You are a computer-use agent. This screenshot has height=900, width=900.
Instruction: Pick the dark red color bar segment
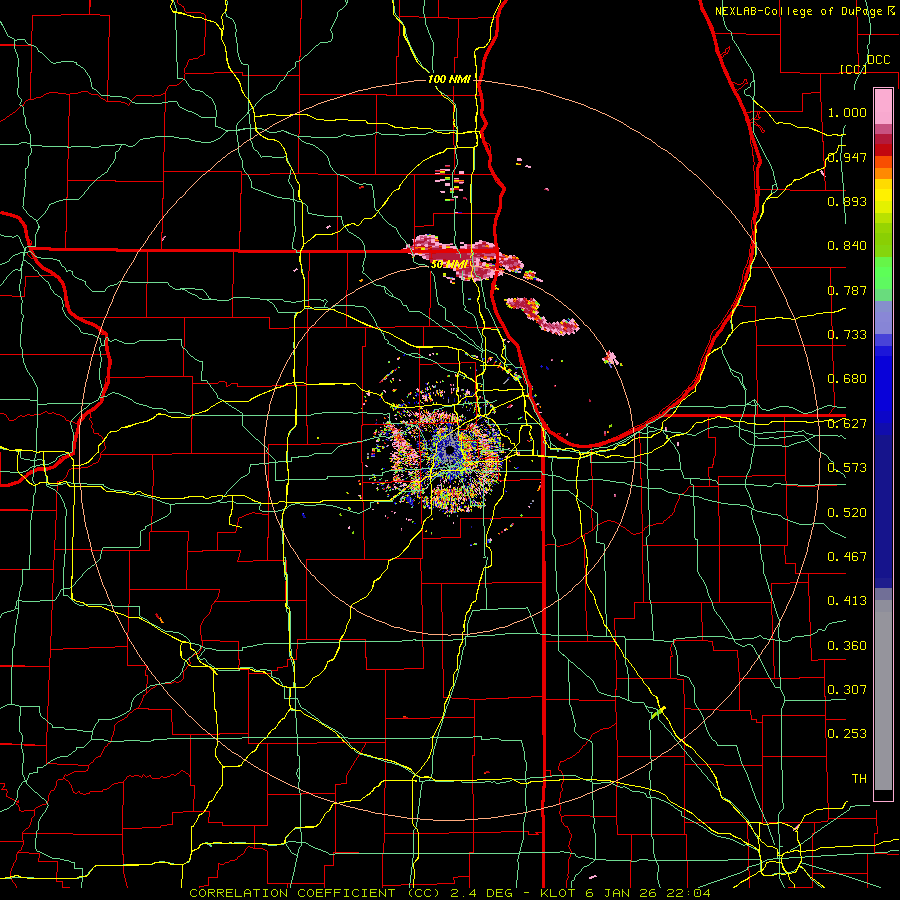coord(883,150)
